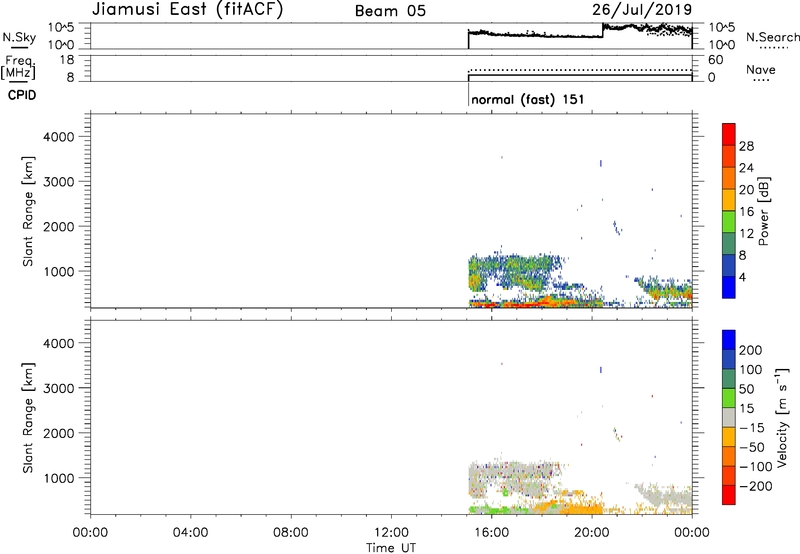Image resolution: width=800 pixels, height=554 pixels.
Task: Click the "Slant Range [km]" label of velocity panel
Action: tap(28, 418)
